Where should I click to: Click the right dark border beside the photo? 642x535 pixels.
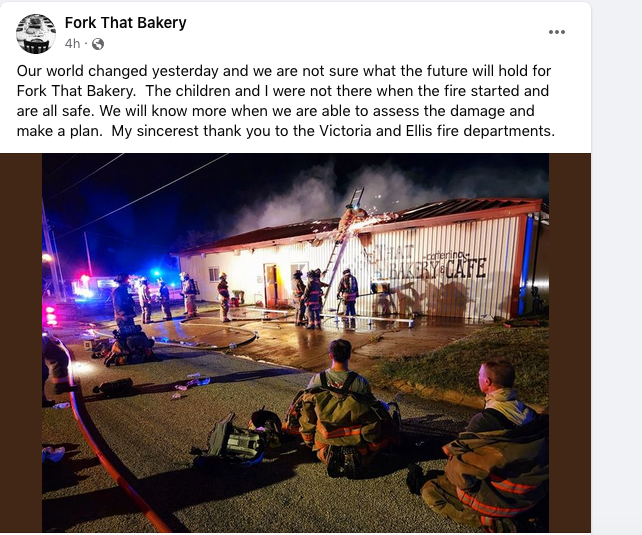point(570,343)
